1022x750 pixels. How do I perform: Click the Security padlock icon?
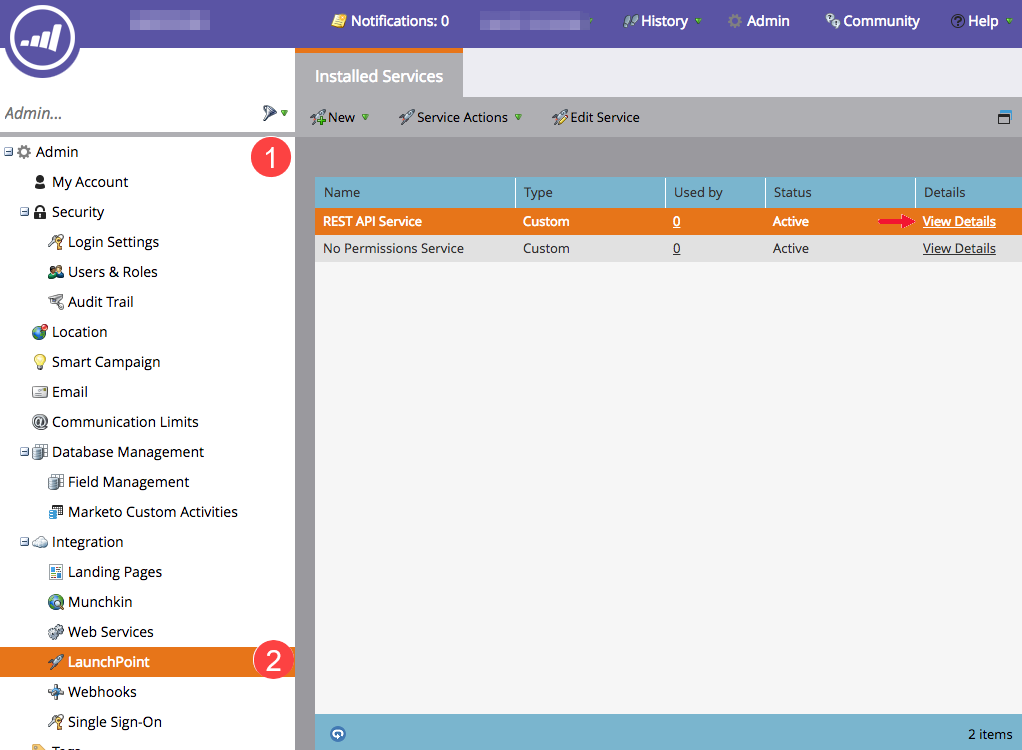pyautogui.click(x=40, y=212)
